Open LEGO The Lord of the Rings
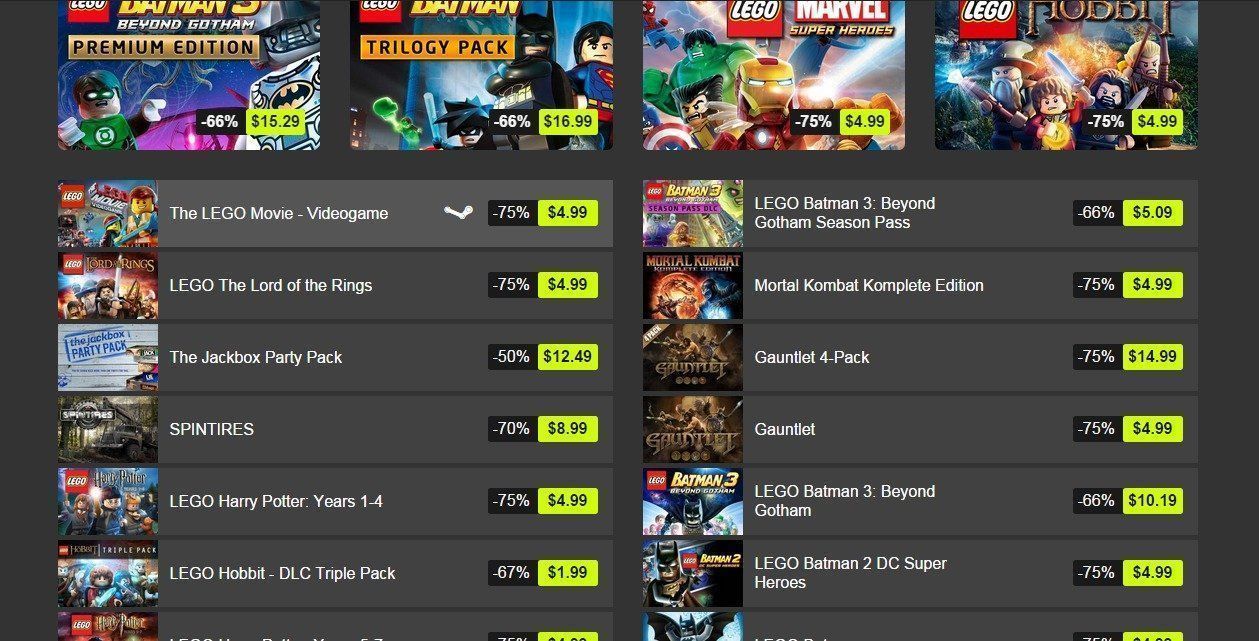Image resolution: width=1259 pixels, height=641 pixels. pyautogui.click(x=271, y=285)
